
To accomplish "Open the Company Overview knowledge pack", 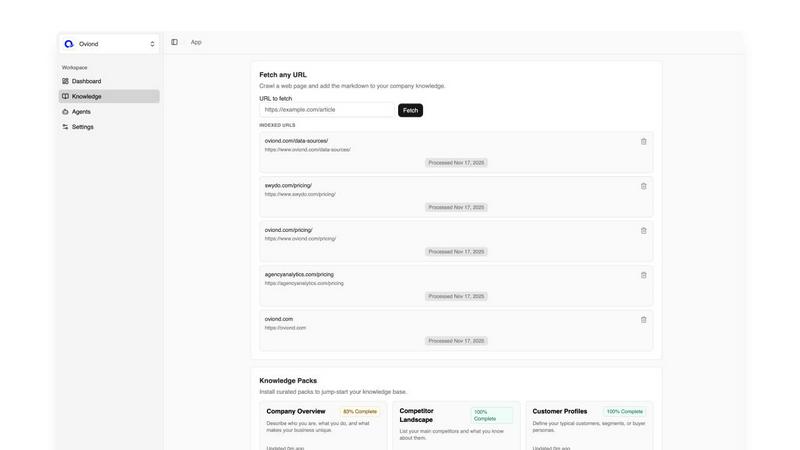I will pos(323,426).
